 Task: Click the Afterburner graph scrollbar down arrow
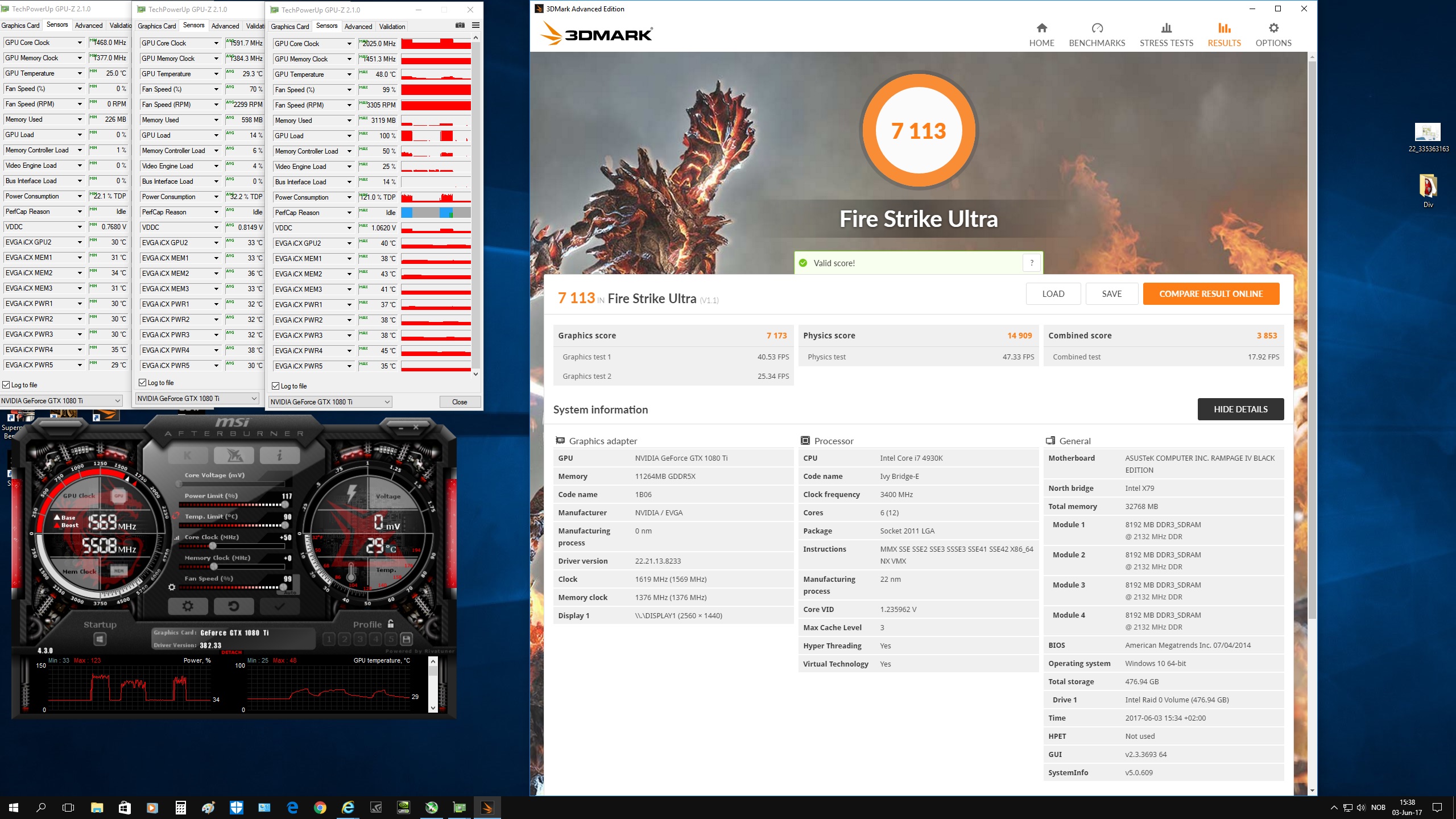[433, 708]
